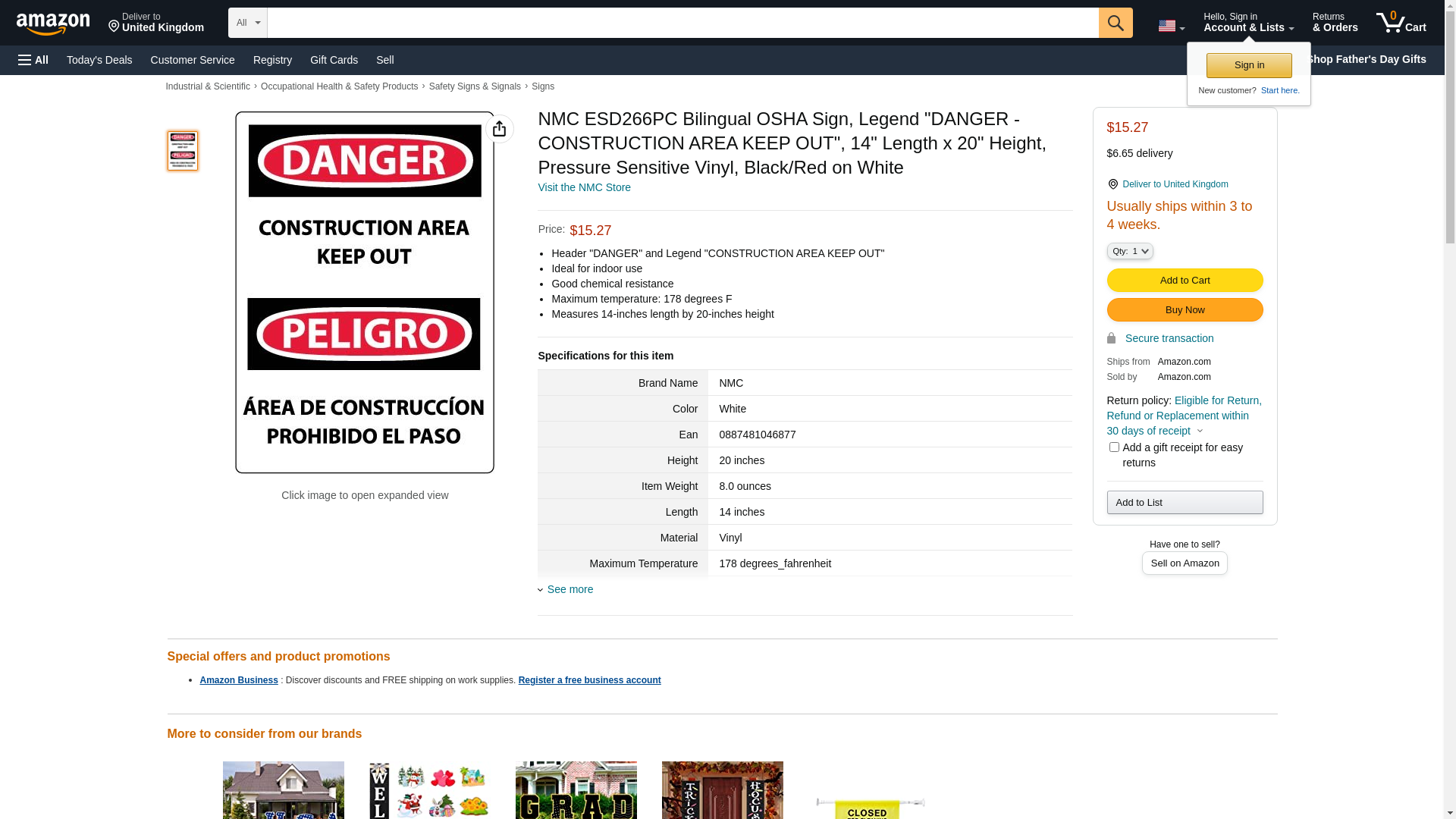The height and width of the screenshot is (819, 1456).
Task: Open Gift Cards in navigation bar
Action: (x=334, y=60)
